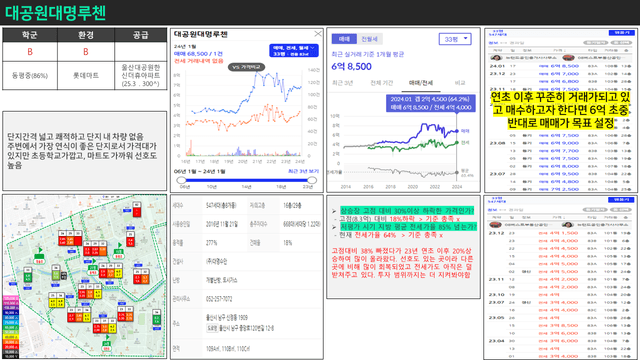Switch to the 매매 toggle segment
This screenshot has height=360, width=640.
pyautogui.click(x=344, y=39)
